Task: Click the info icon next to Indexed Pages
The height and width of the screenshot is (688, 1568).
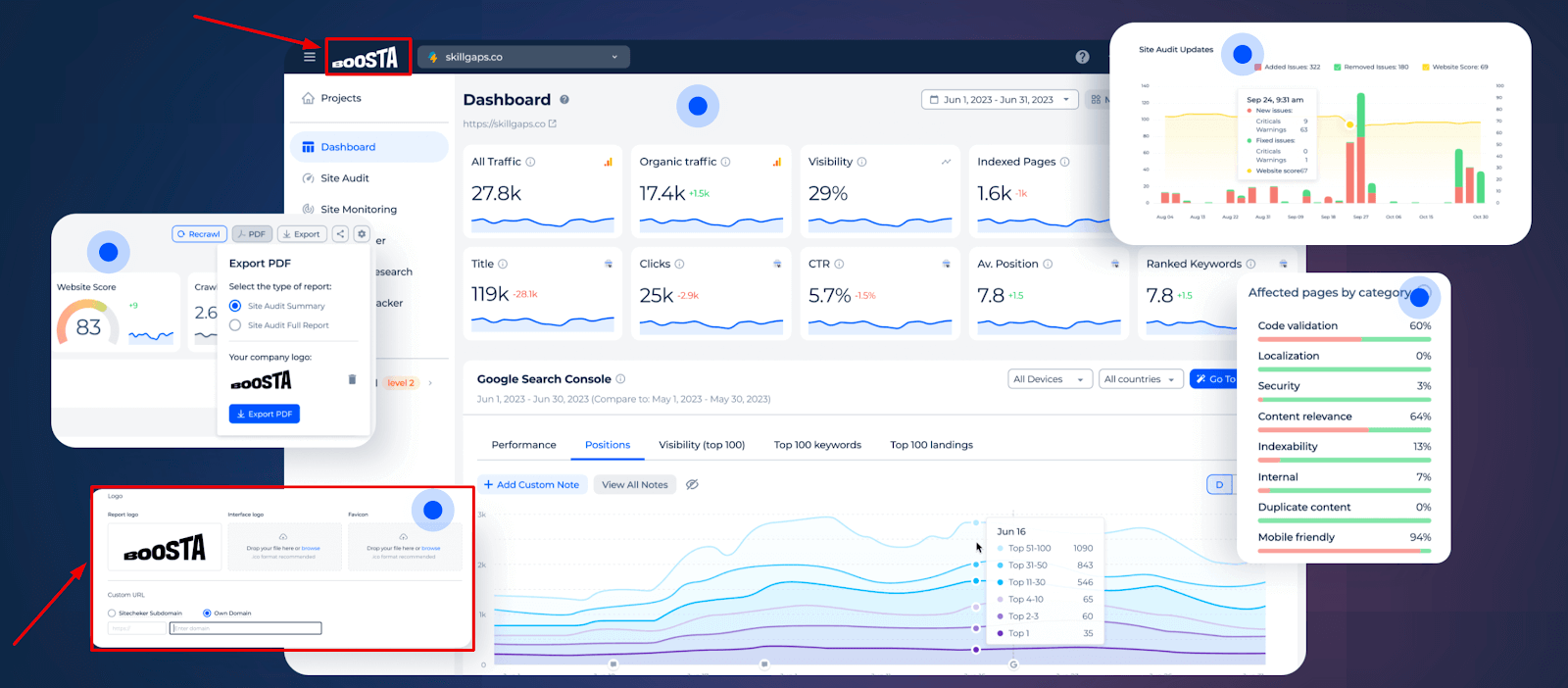Action: tap(1064, 162)
